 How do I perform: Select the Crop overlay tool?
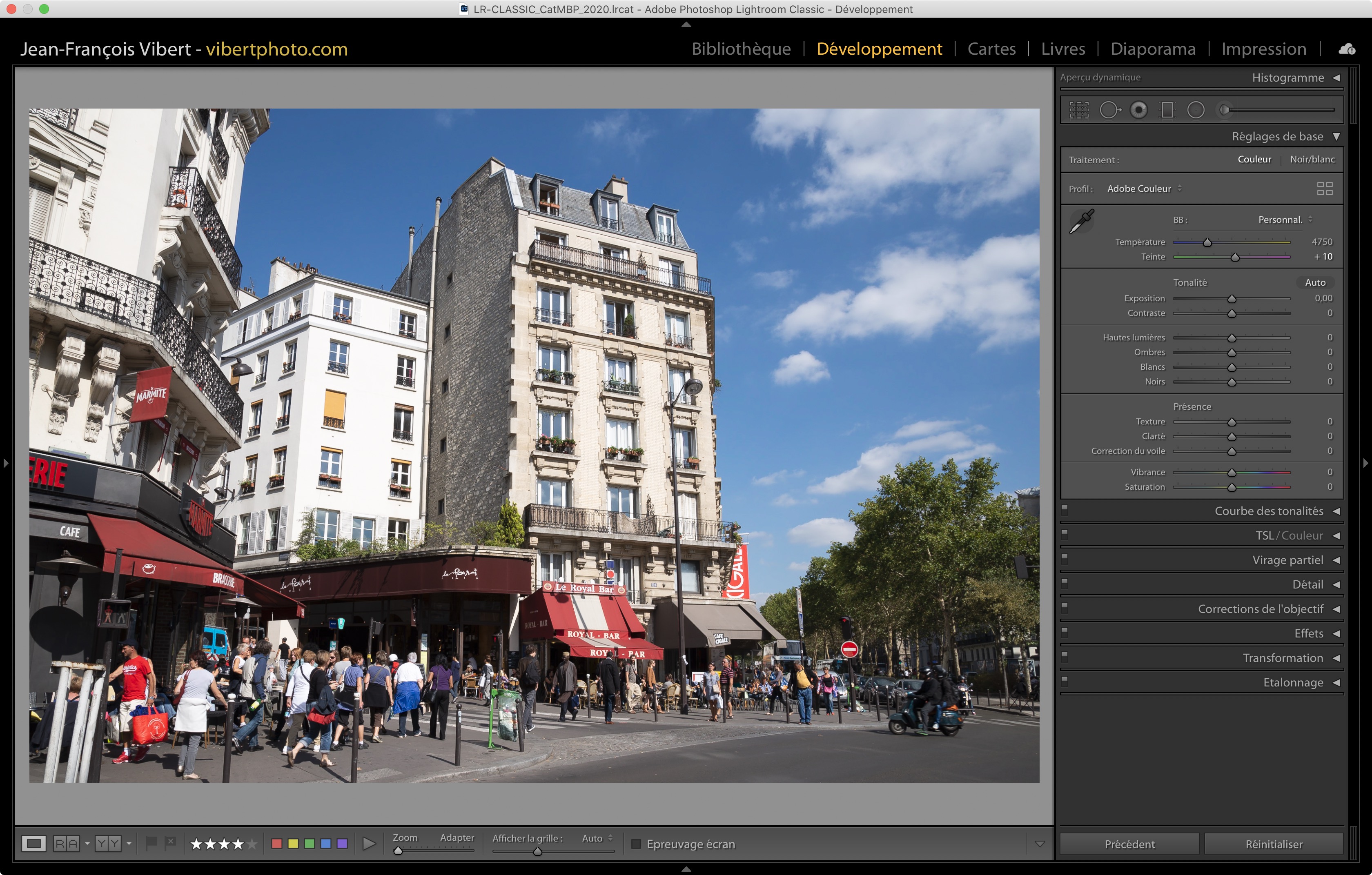(x=1078, y=110)
